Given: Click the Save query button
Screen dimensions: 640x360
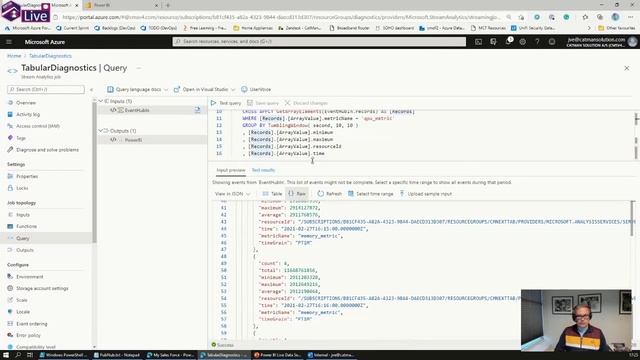Looking at the screenshot, I should (262, 103).
